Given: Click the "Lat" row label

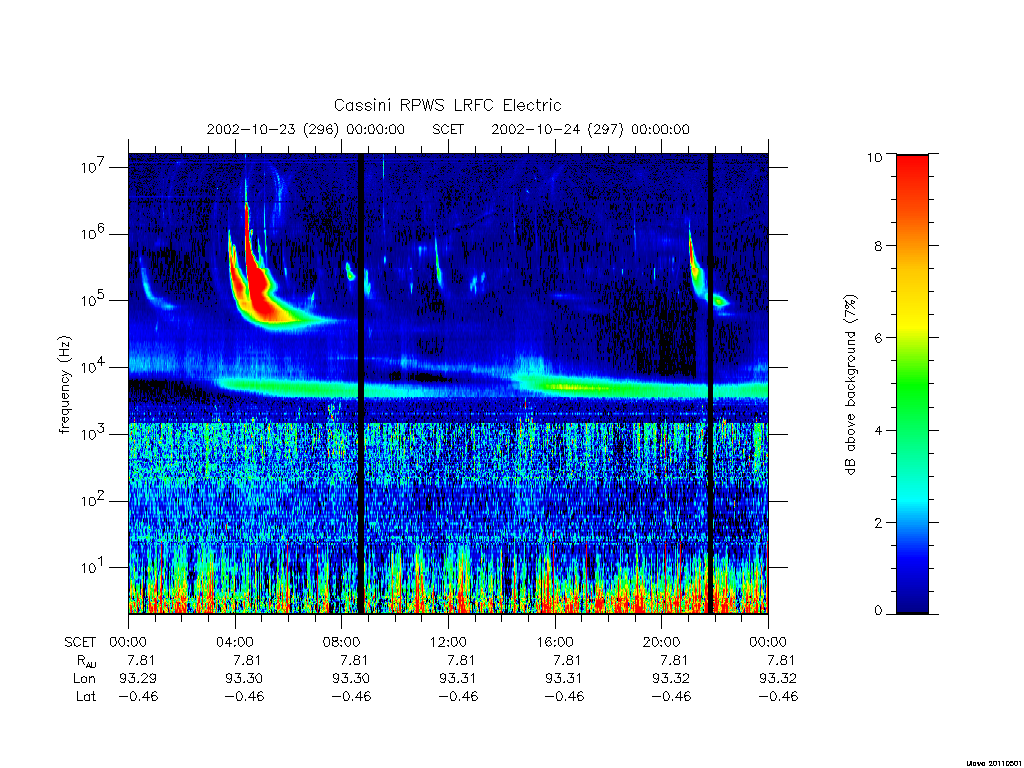Looking at the screenshot, I should [x=86, y=696].
